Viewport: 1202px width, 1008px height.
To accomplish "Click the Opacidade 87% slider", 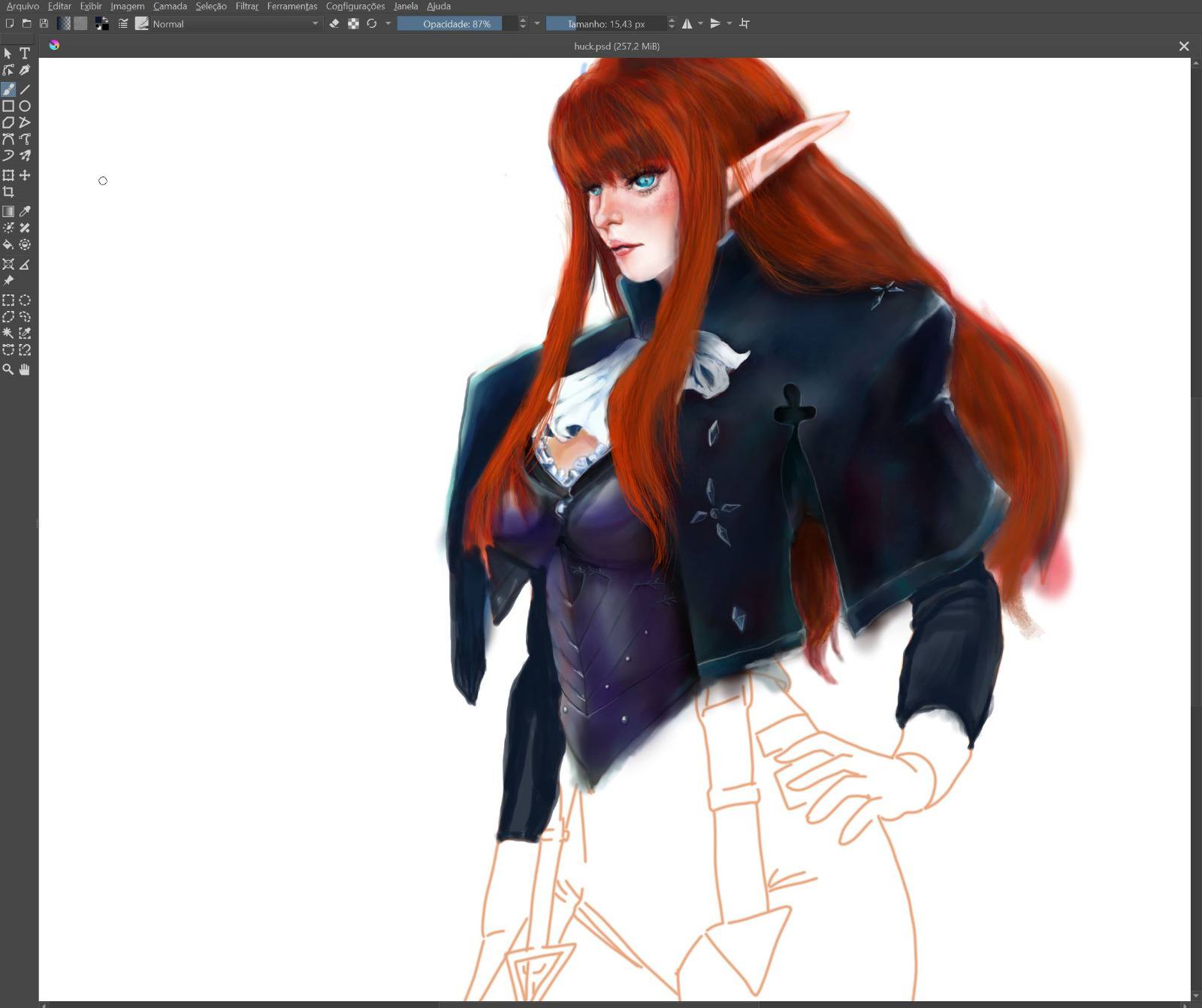I will [457, 24].
